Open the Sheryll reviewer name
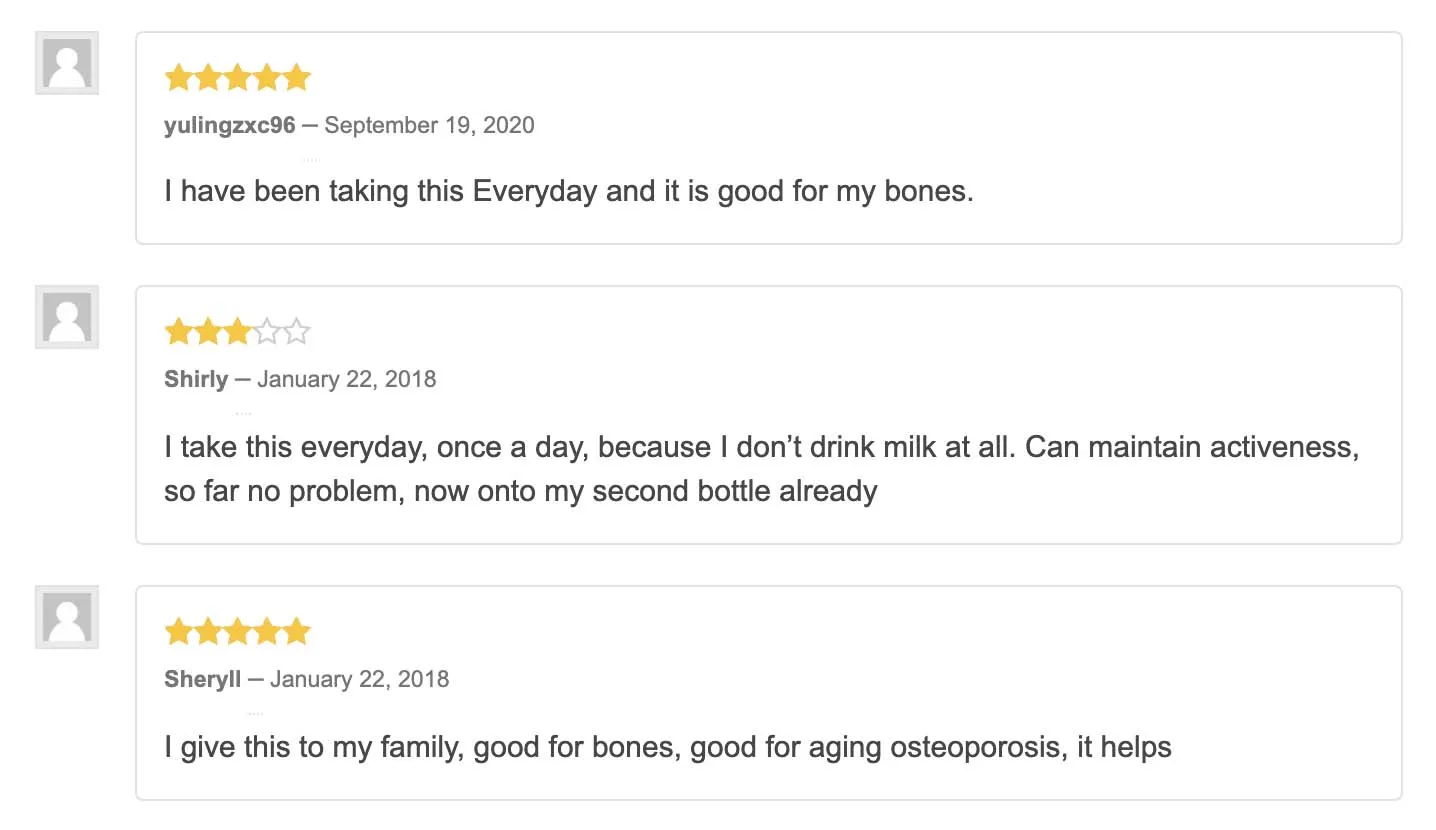This screenshot has height=830, width=1436. tap(202, 679)
